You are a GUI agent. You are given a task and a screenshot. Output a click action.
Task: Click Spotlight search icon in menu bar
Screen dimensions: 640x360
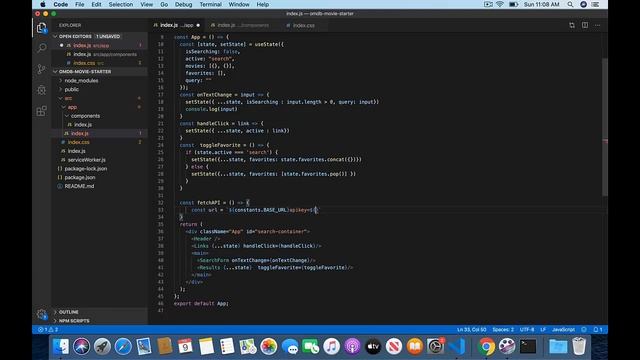point(570,4)
